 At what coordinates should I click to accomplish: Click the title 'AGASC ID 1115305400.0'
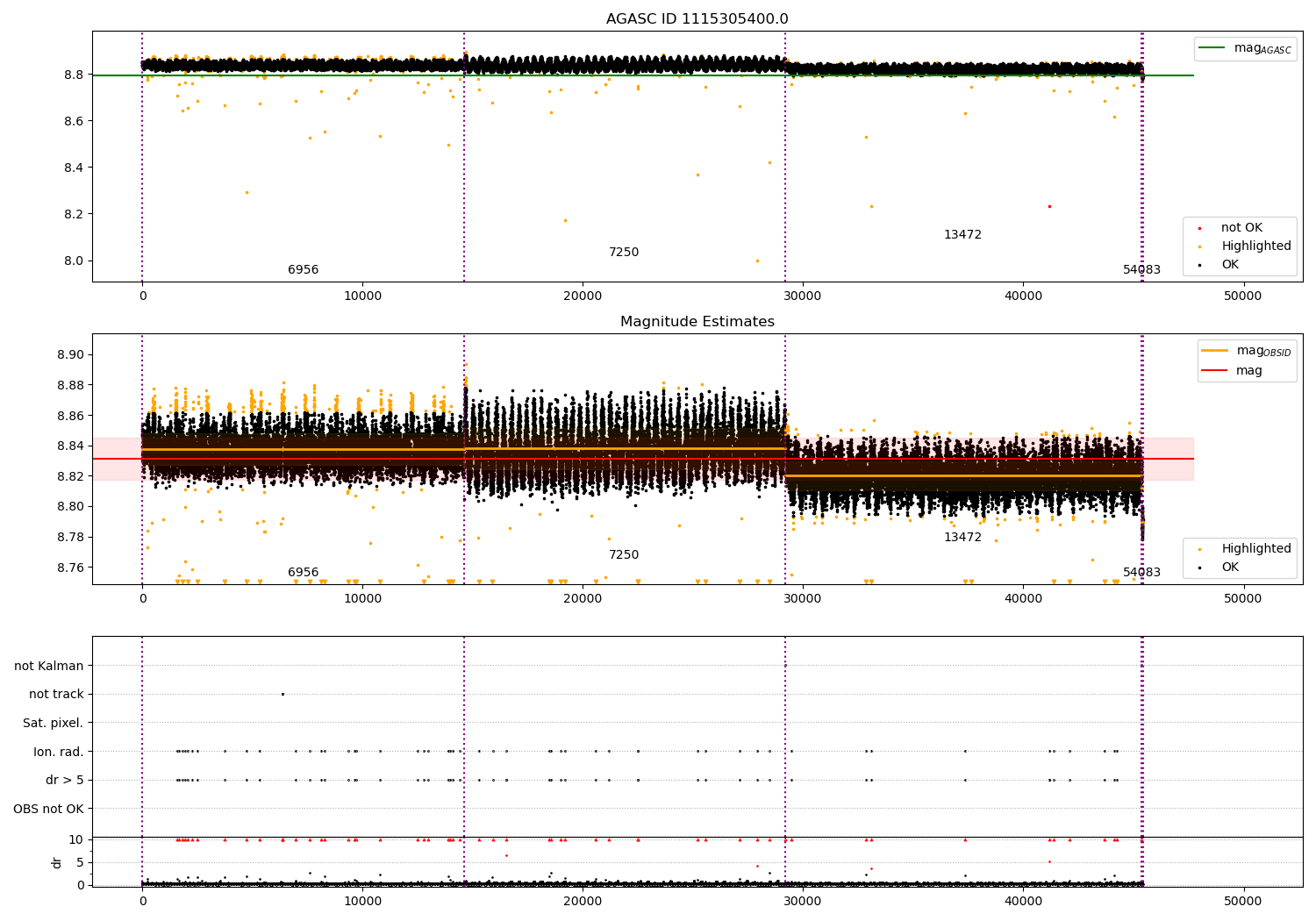(x=697, y=19)
